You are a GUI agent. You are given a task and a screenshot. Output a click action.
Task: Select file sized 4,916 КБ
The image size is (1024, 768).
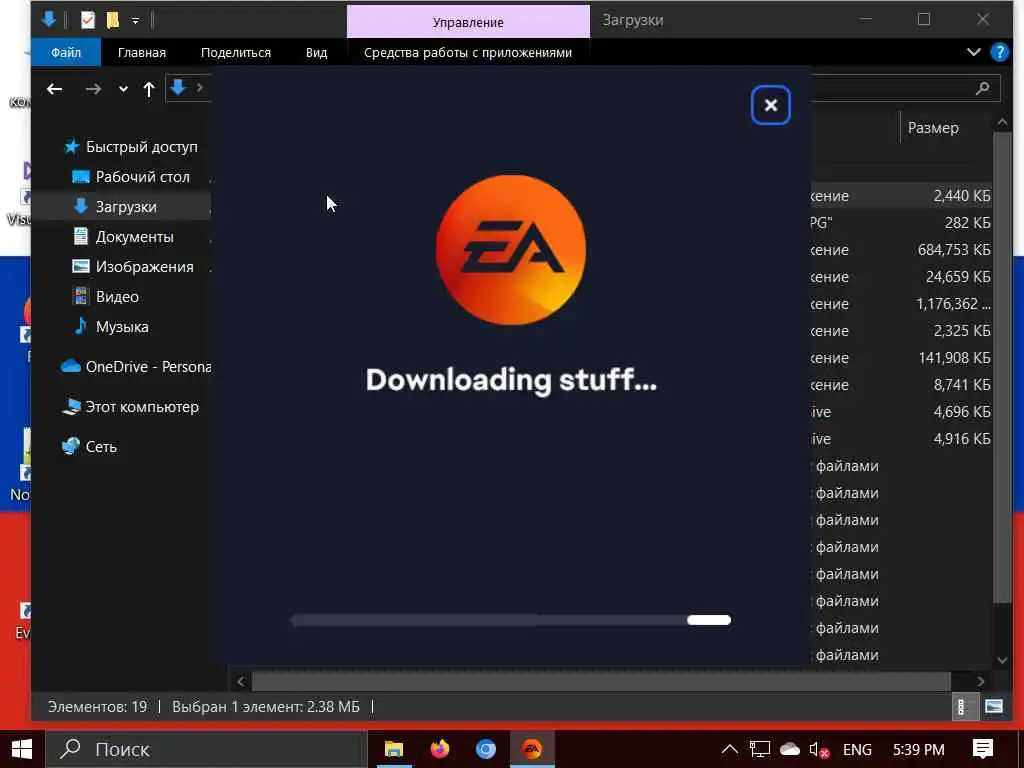click(x=961, y=439)
